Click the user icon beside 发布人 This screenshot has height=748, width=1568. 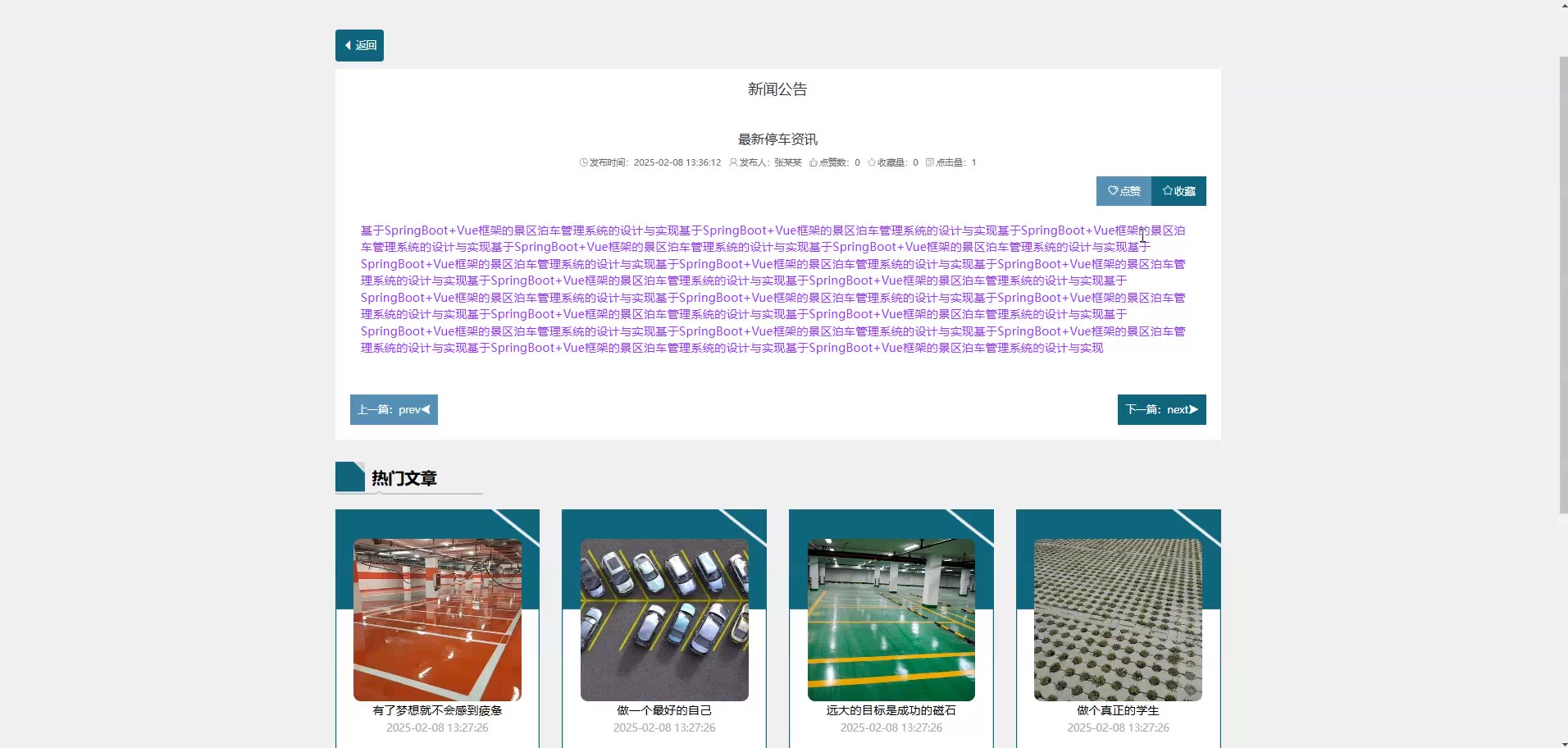pyautogui.click(x=733, y=162)
